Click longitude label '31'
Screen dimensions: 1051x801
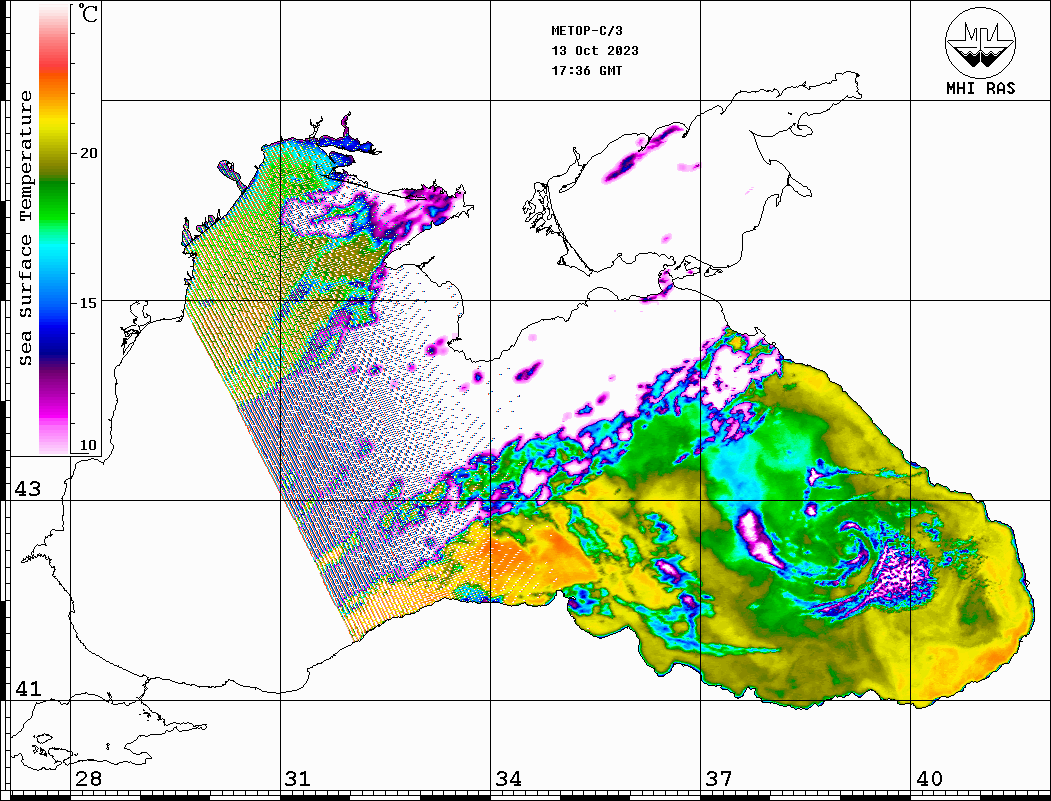[x=298, y=778]
